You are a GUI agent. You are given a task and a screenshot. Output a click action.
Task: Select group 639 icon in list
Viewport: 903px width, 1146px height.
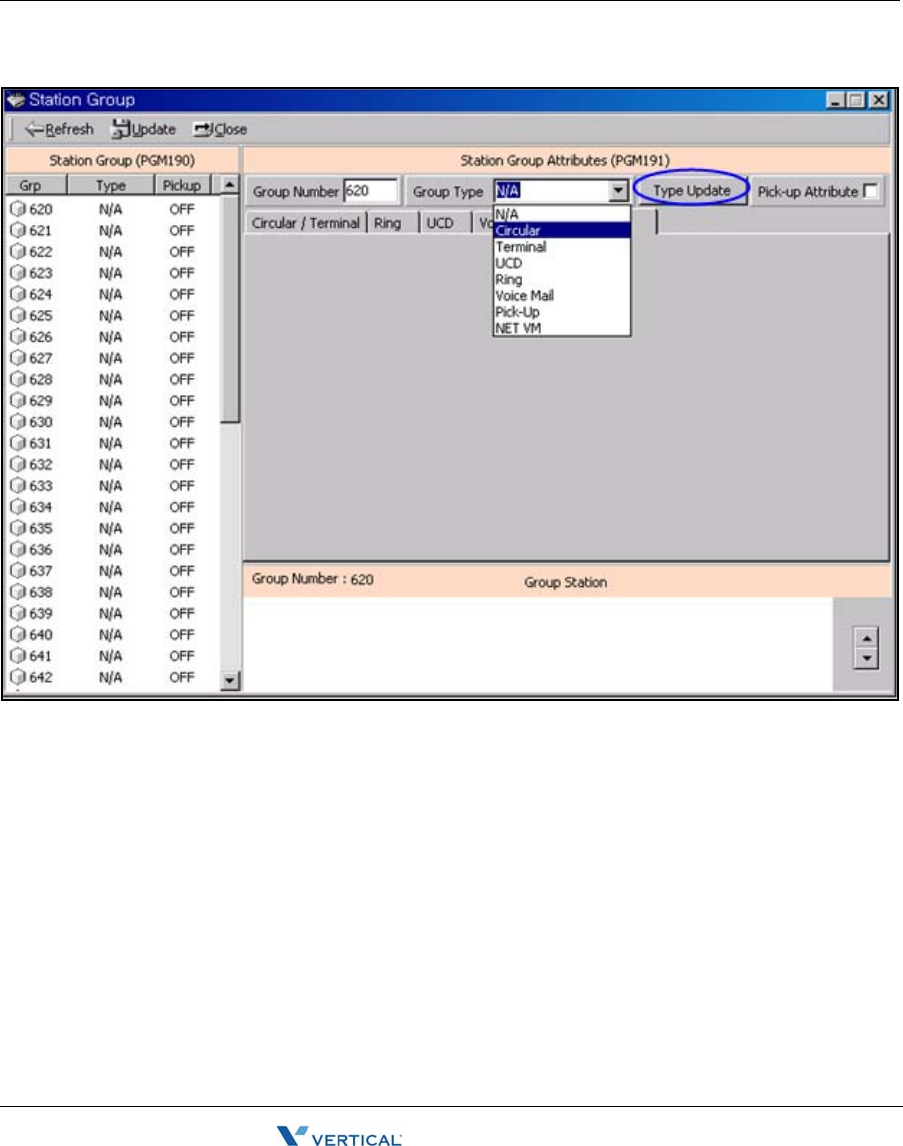(18, 612)
